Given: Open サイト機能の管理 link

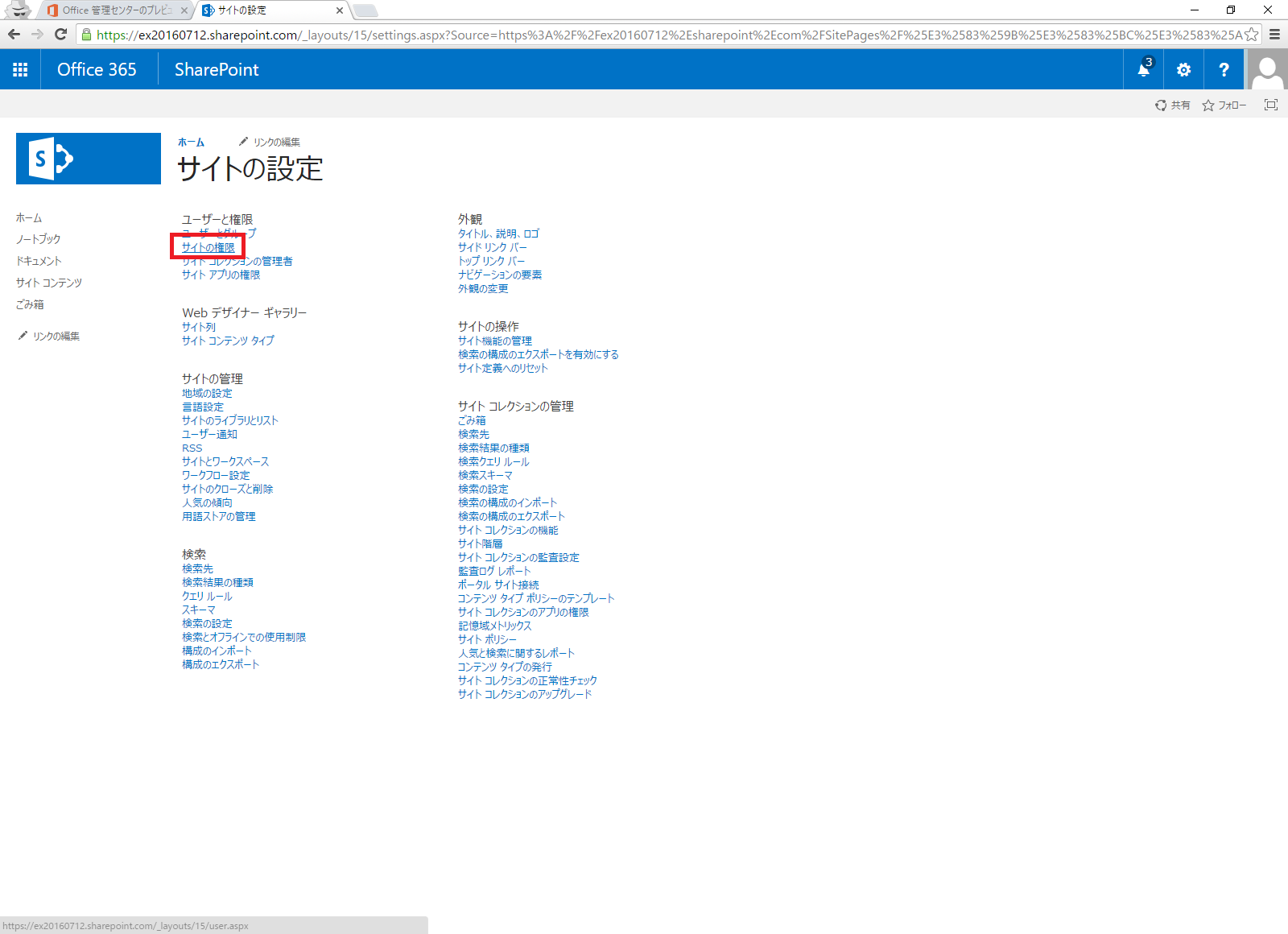Looking at the screenshot, I should click(x=495, y=341).
